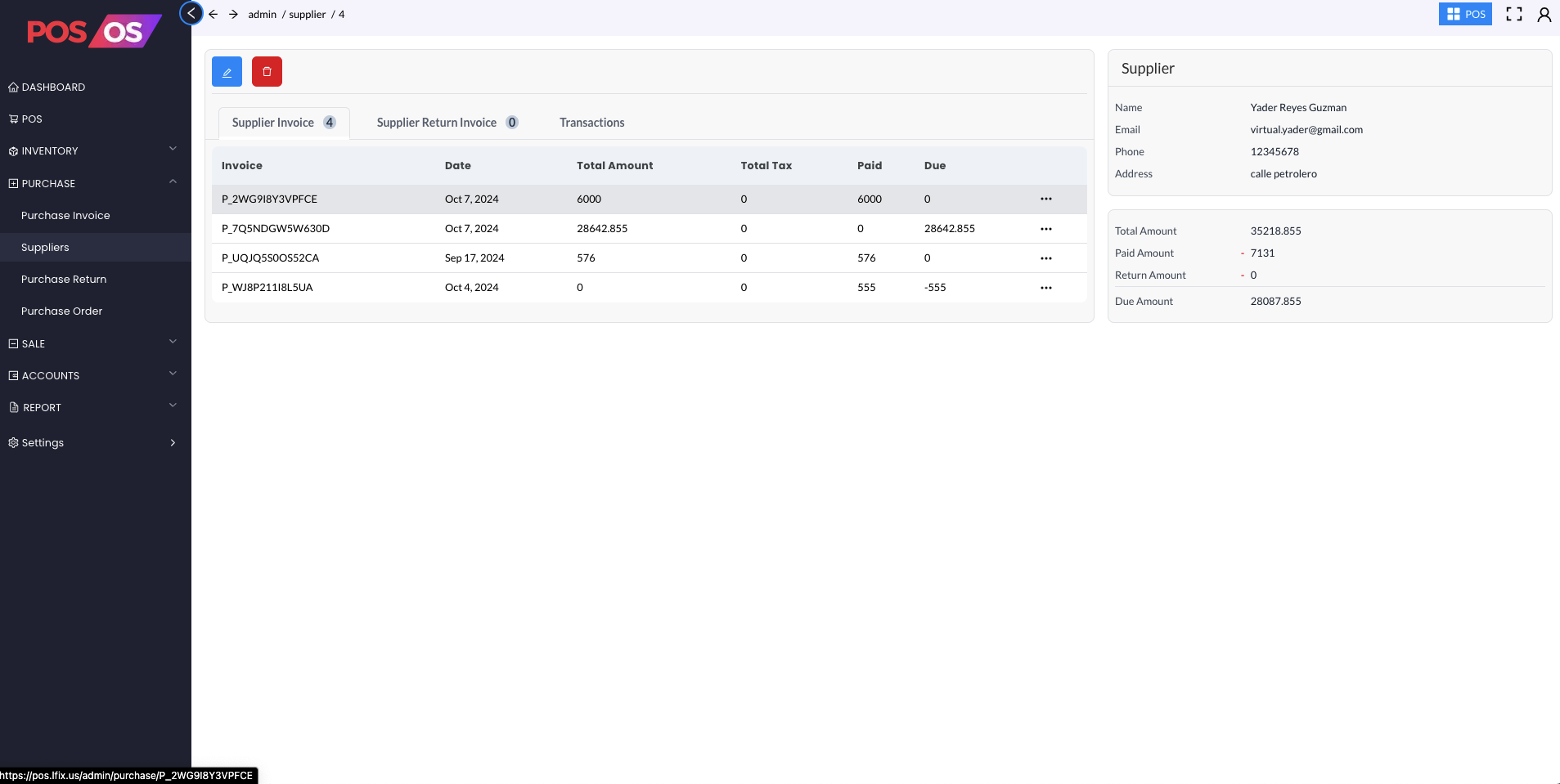Image resolution: width=1560 pixels, height=784 pixels.
Task: Go to Purchase Invoice in sidebar
Action: [x=65, y=215]
